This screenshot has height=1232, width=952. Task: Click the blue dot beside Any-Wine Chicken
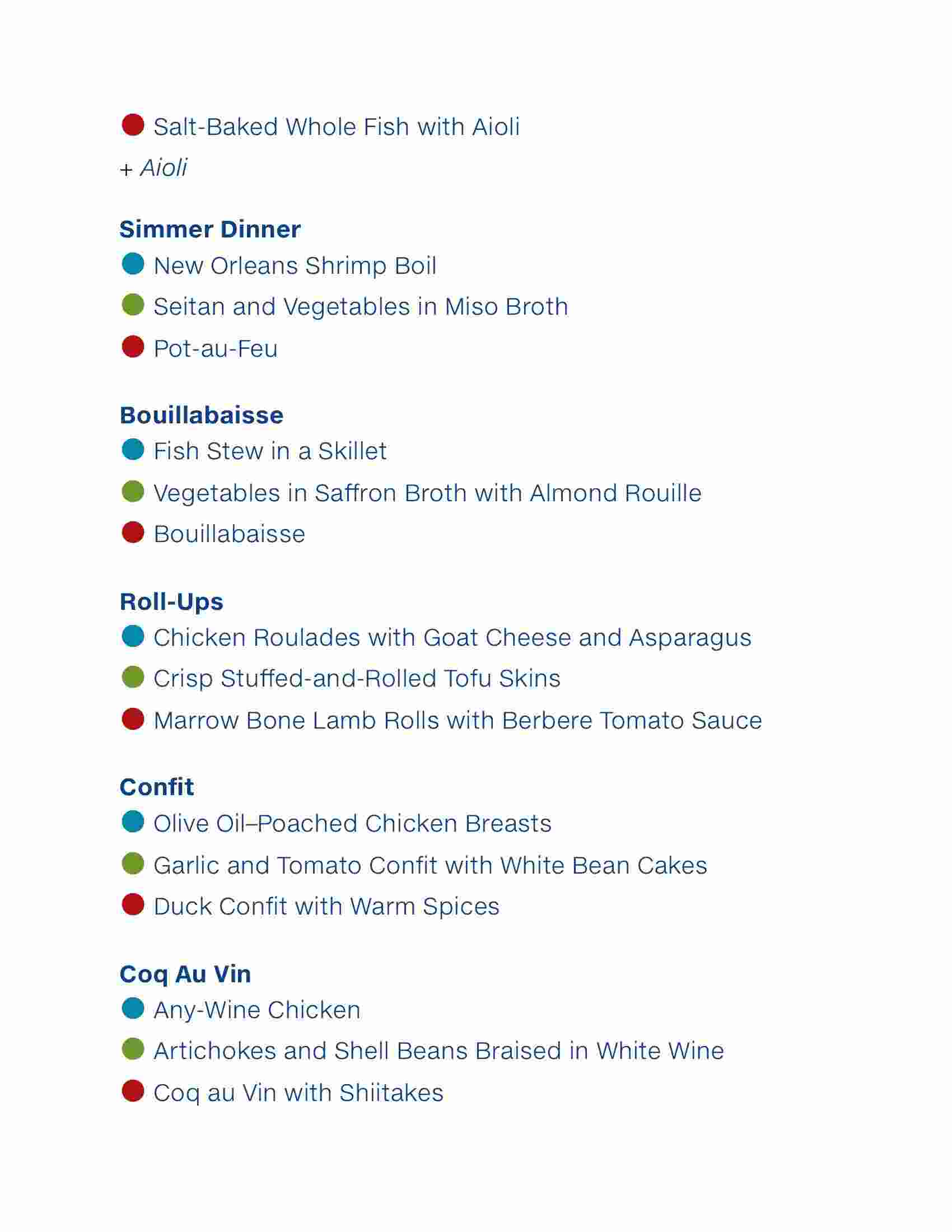coord(133,1008)
